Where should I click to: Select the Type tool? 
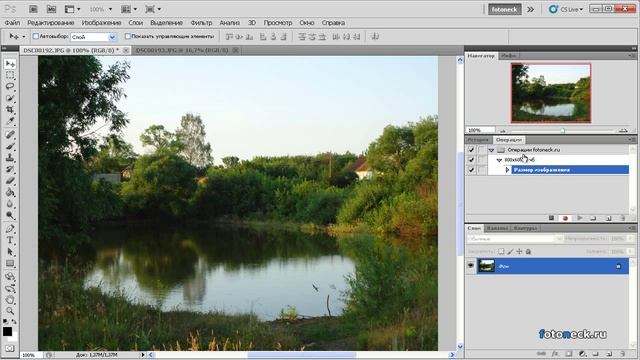click(10, 240)
